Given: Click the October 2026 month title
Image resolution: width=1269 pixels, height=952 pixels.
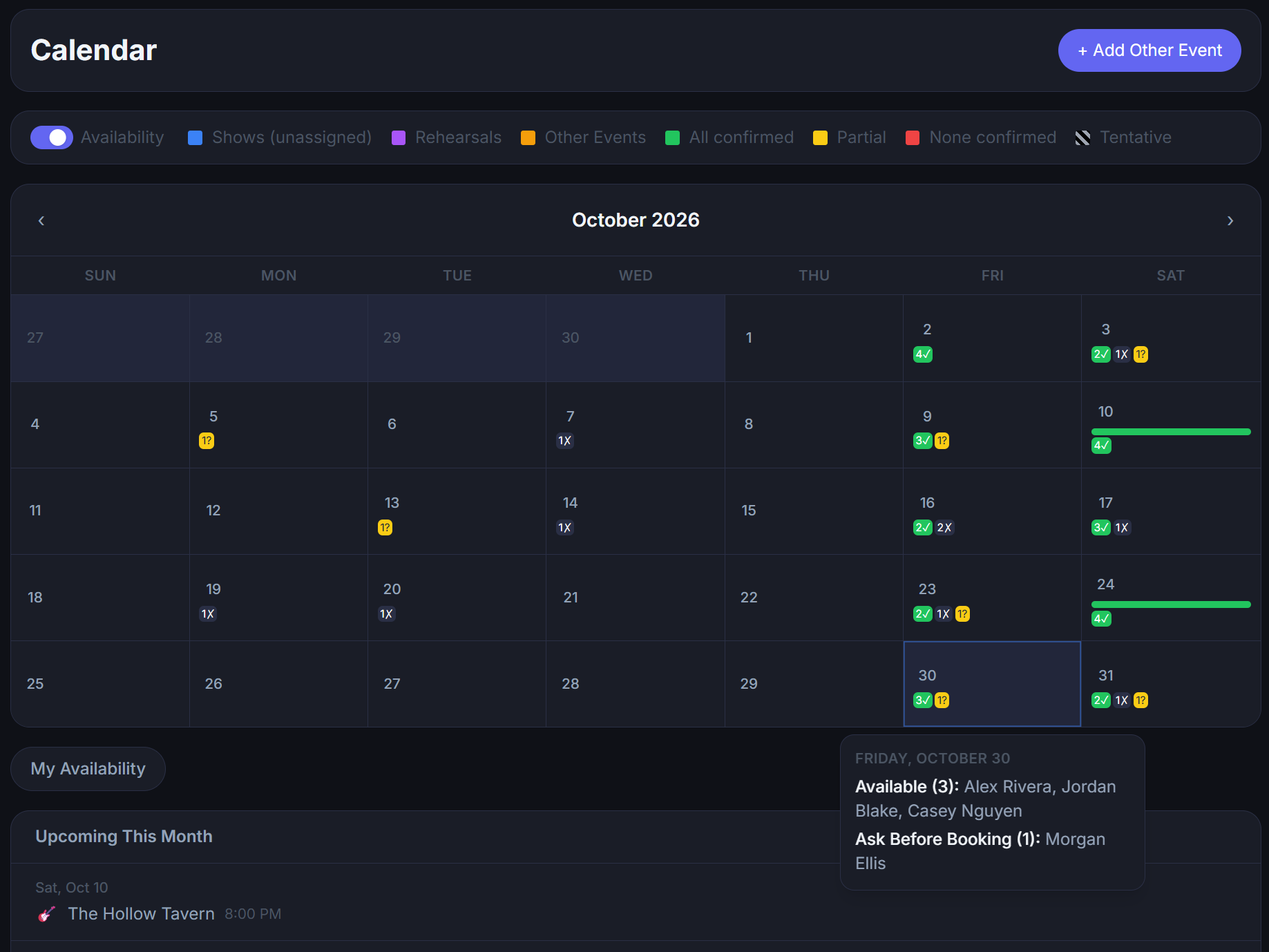Looking at the screenshot, I should coord(636,220).
